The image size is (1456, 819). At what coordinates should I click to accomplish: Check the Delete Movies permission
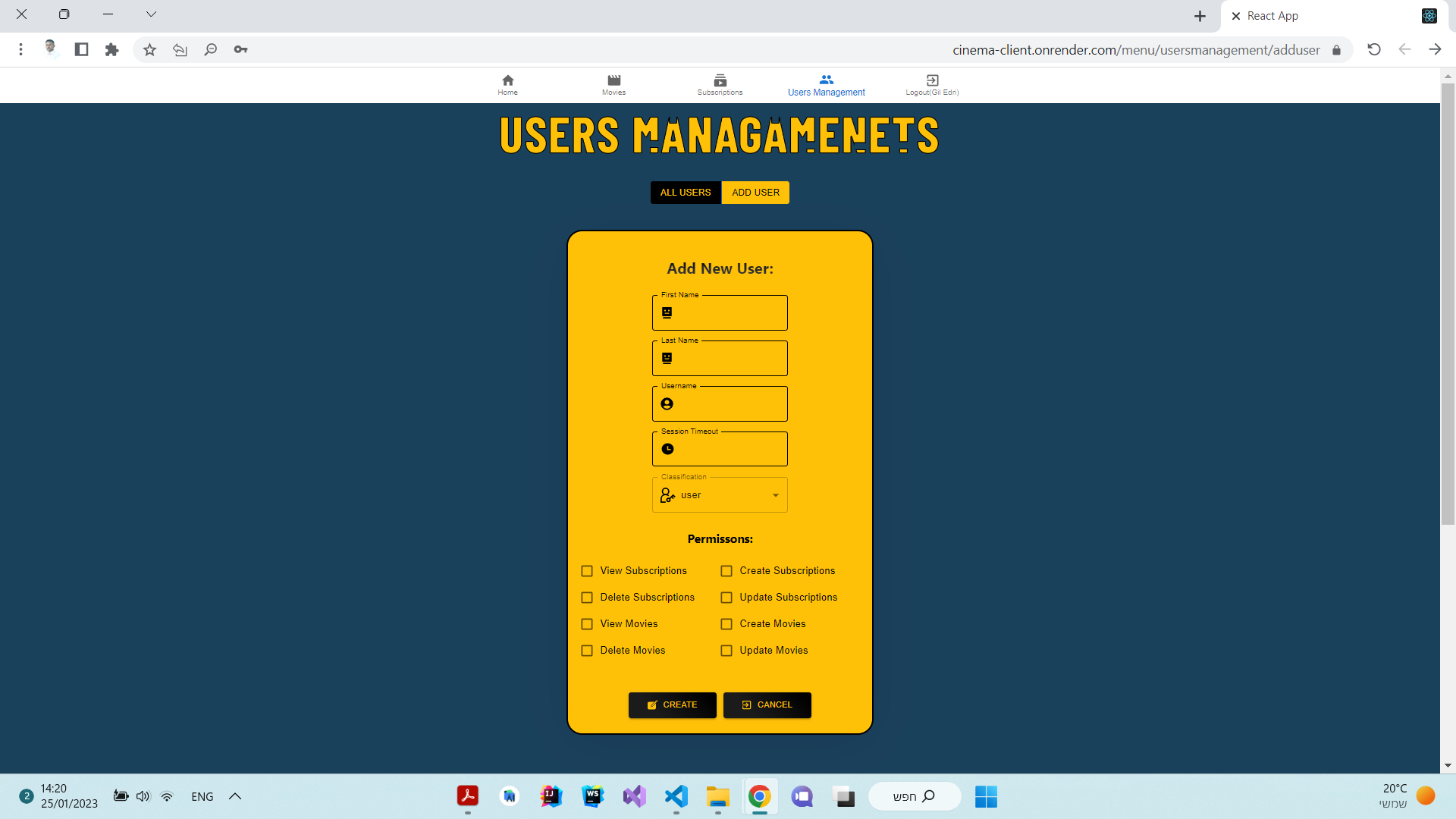[x=586, y=650]
